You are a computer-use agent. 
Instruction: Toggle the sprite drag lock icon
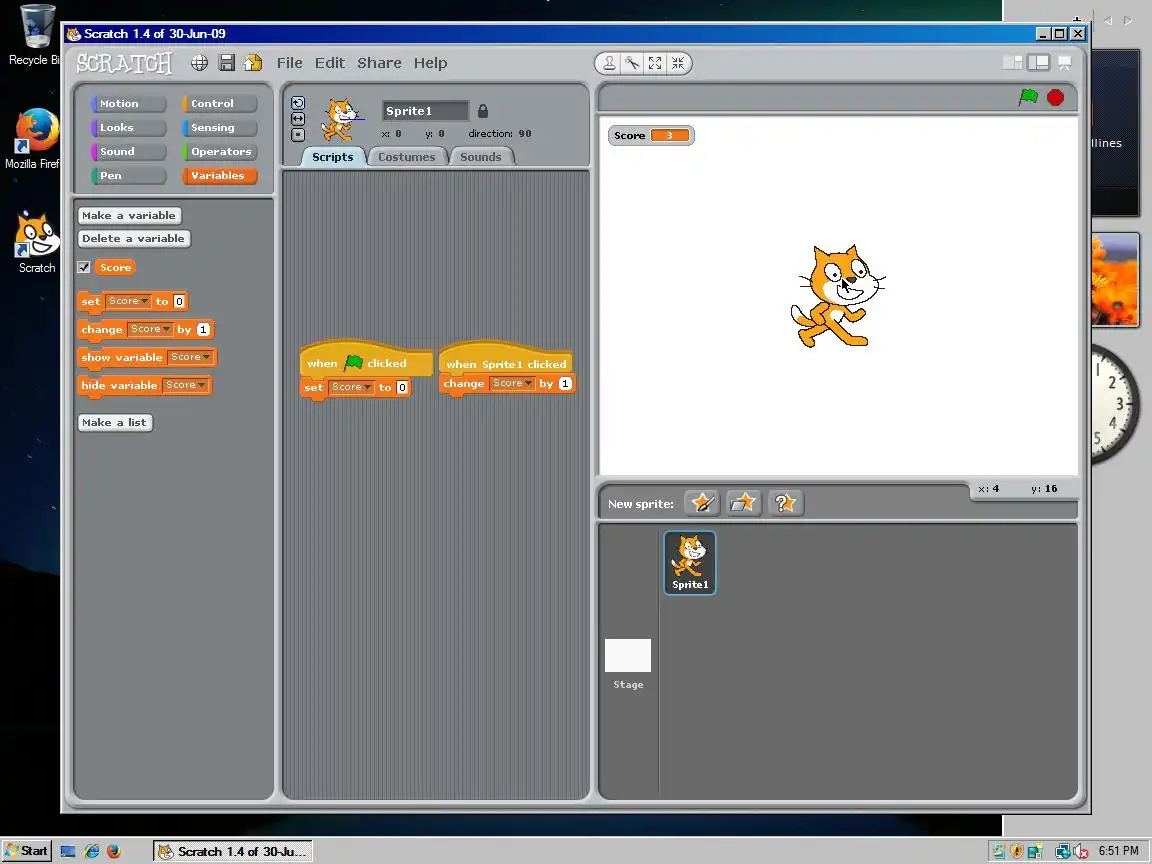tap(483, 111)
